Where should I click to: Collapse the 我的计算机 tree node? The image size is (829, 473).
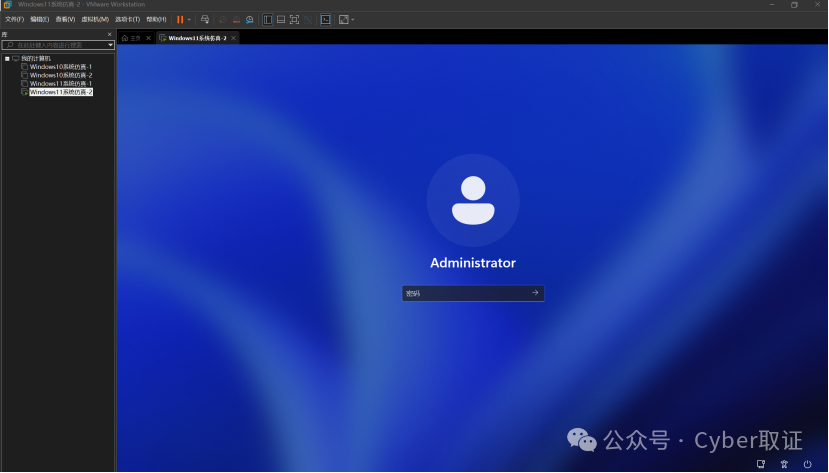[x=7, y=59]
